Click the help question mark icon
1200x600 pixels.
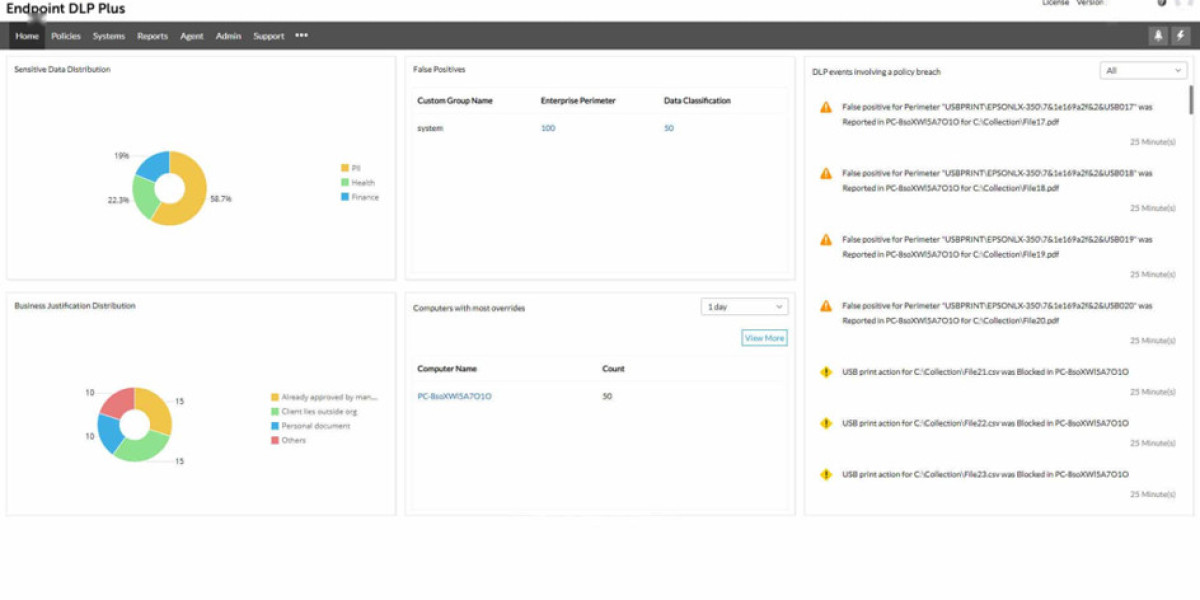[x=1162, y=4]
